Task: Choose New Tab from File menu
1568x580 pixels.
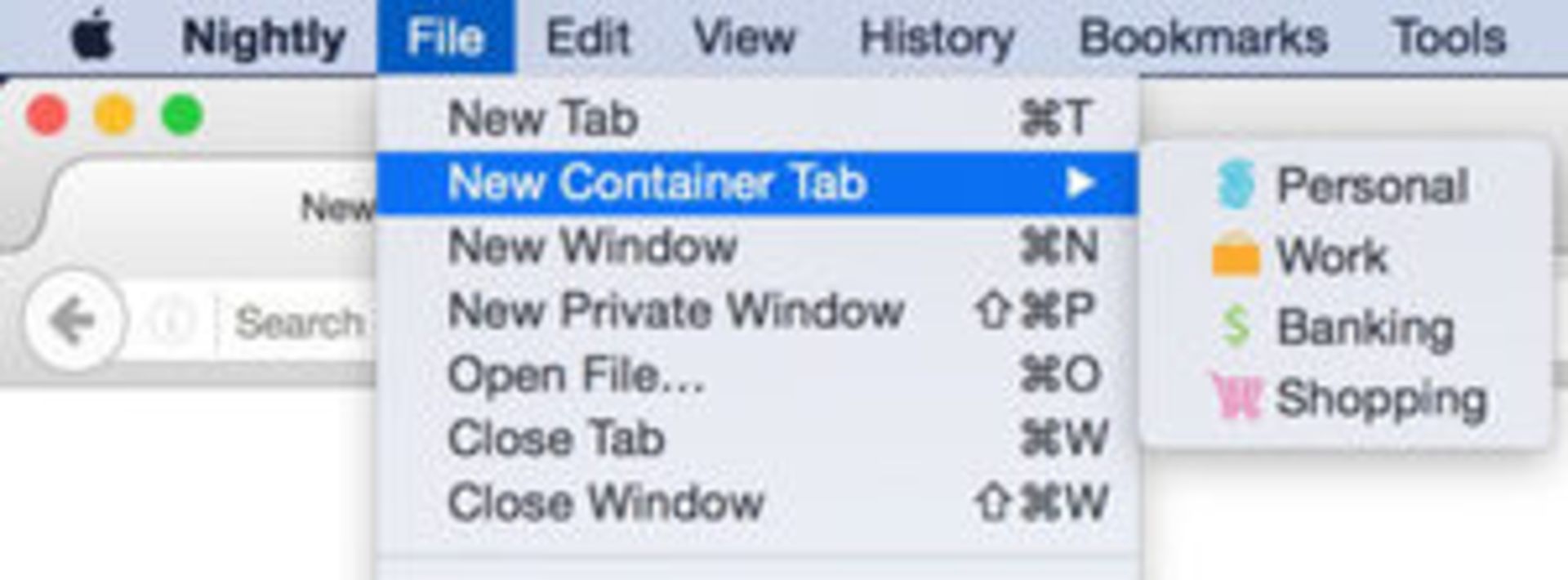Action: [x=757, y=118]
